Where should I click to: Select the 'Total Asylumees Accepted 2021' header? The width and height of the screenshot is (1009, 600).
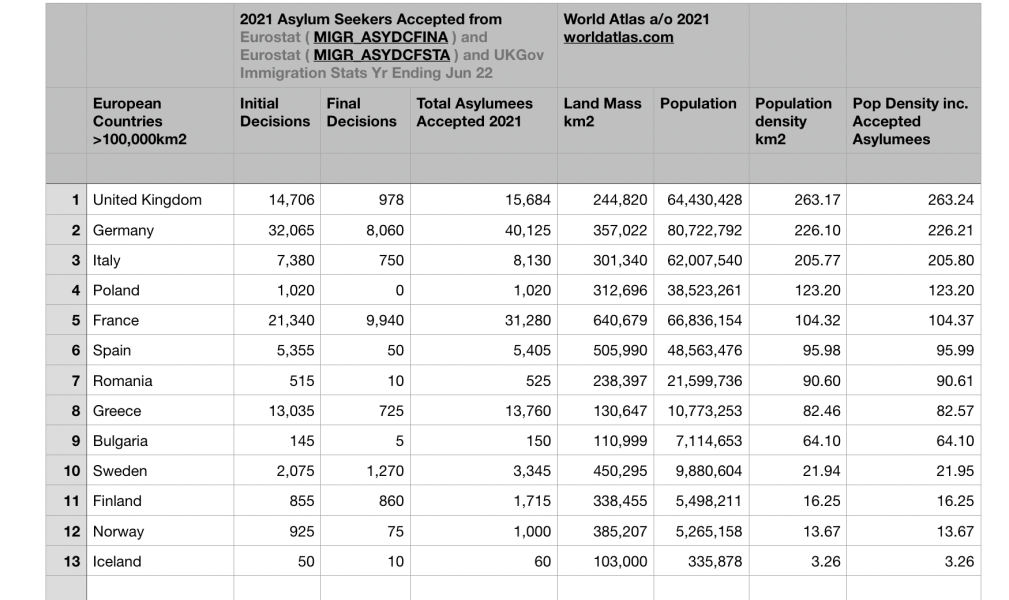[x=484, y=121]
